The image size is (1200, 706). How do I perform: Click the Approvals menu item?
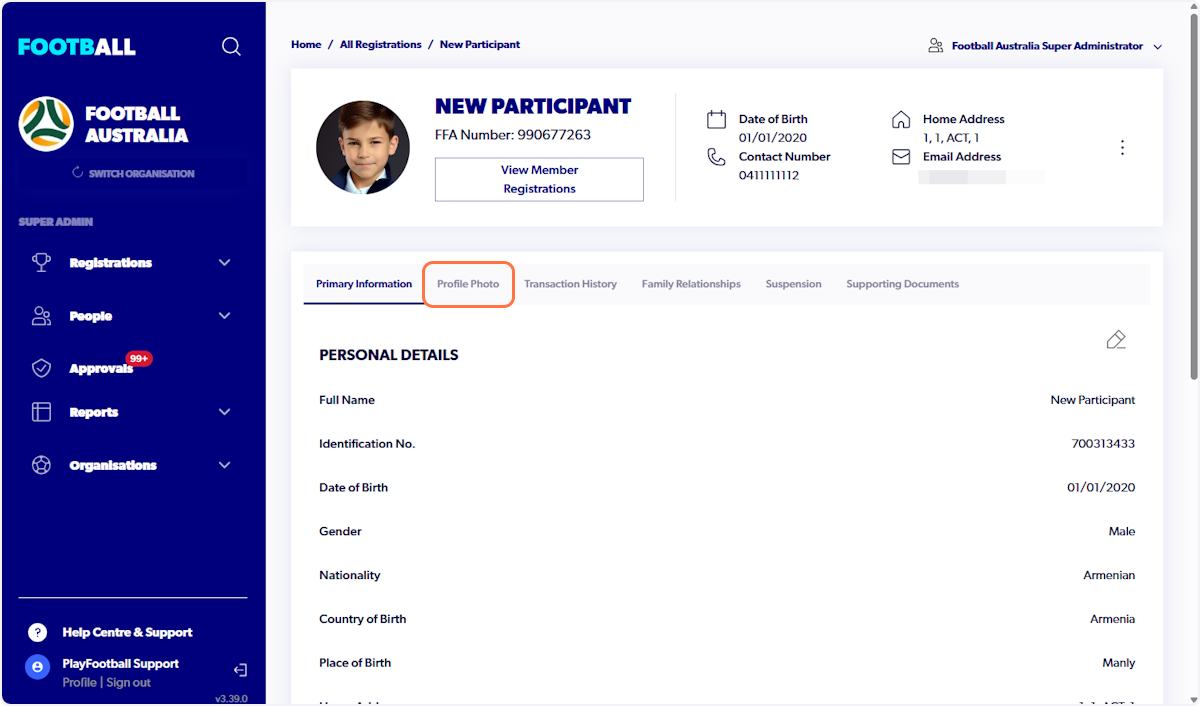101,368
